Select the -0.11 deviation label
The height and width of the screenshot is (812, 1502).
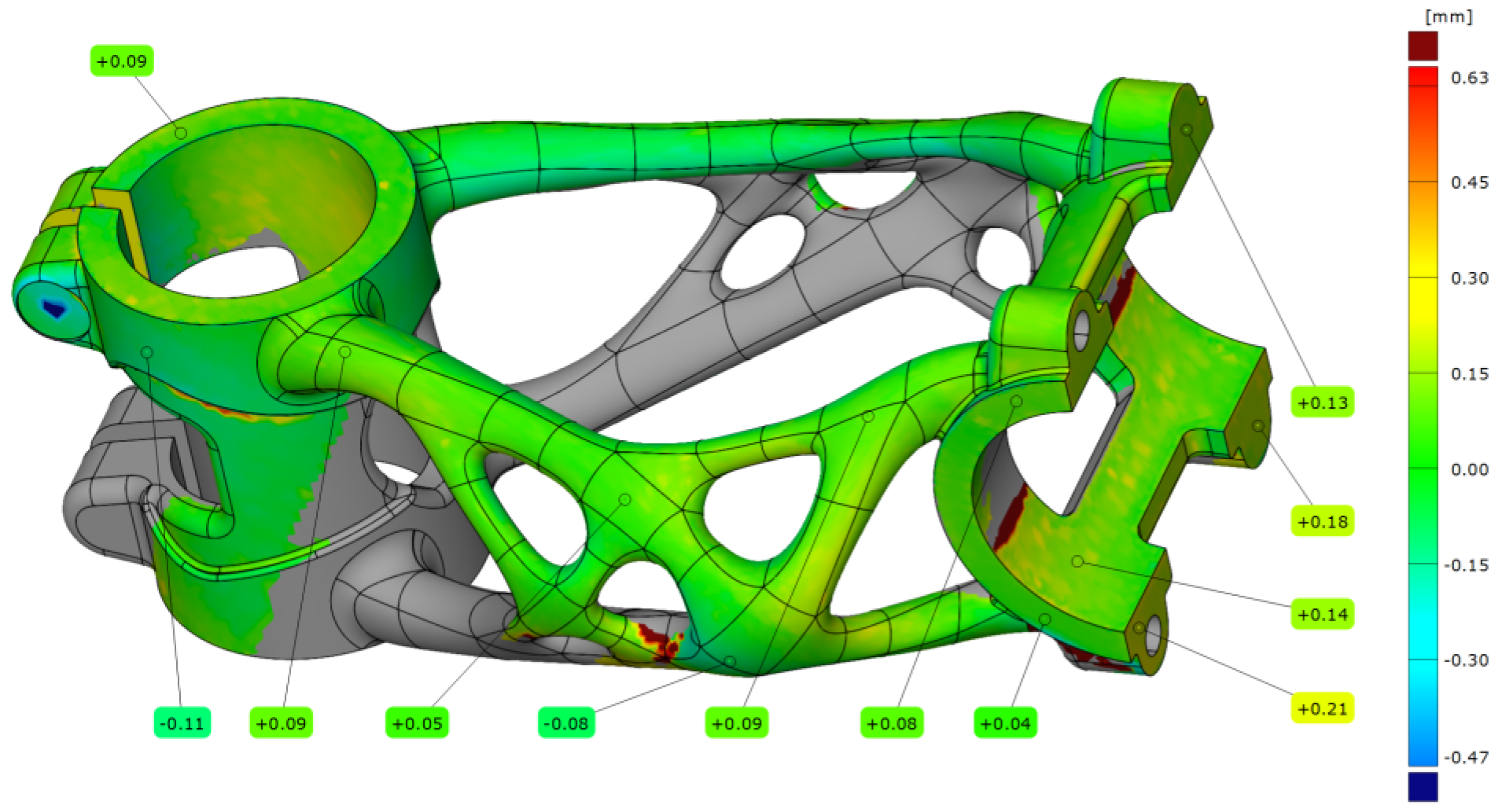(182, 723)
